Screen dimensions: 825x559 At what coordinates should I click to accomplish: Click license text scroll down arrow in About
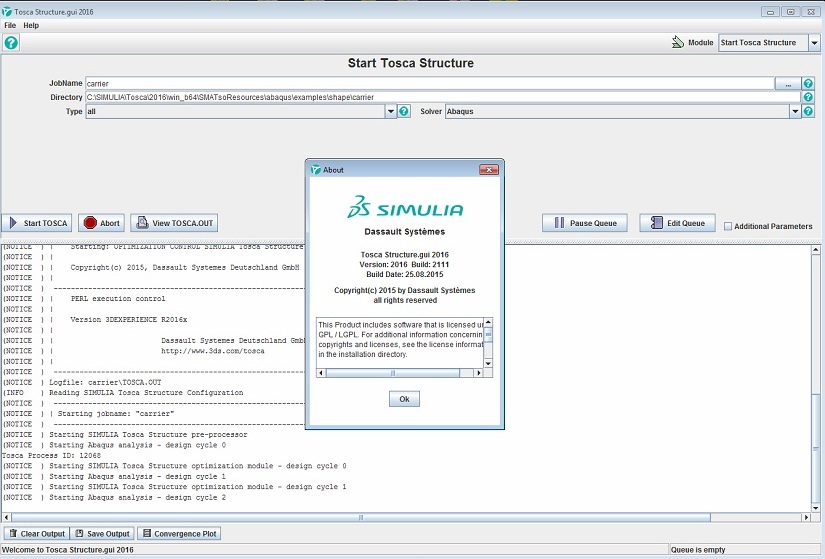488,363
